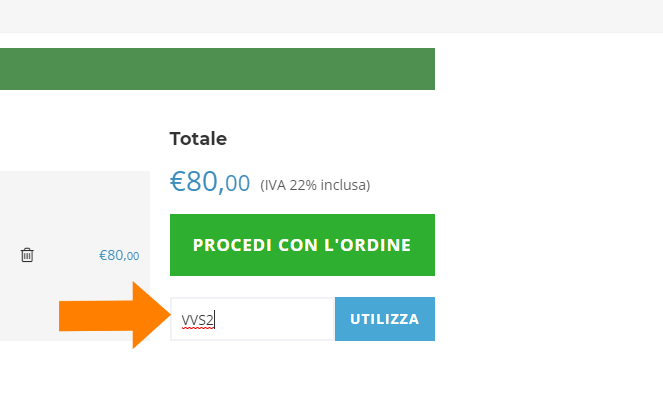Click the Totale heading
Screen dimensions: 663x402
coord(198,139)
